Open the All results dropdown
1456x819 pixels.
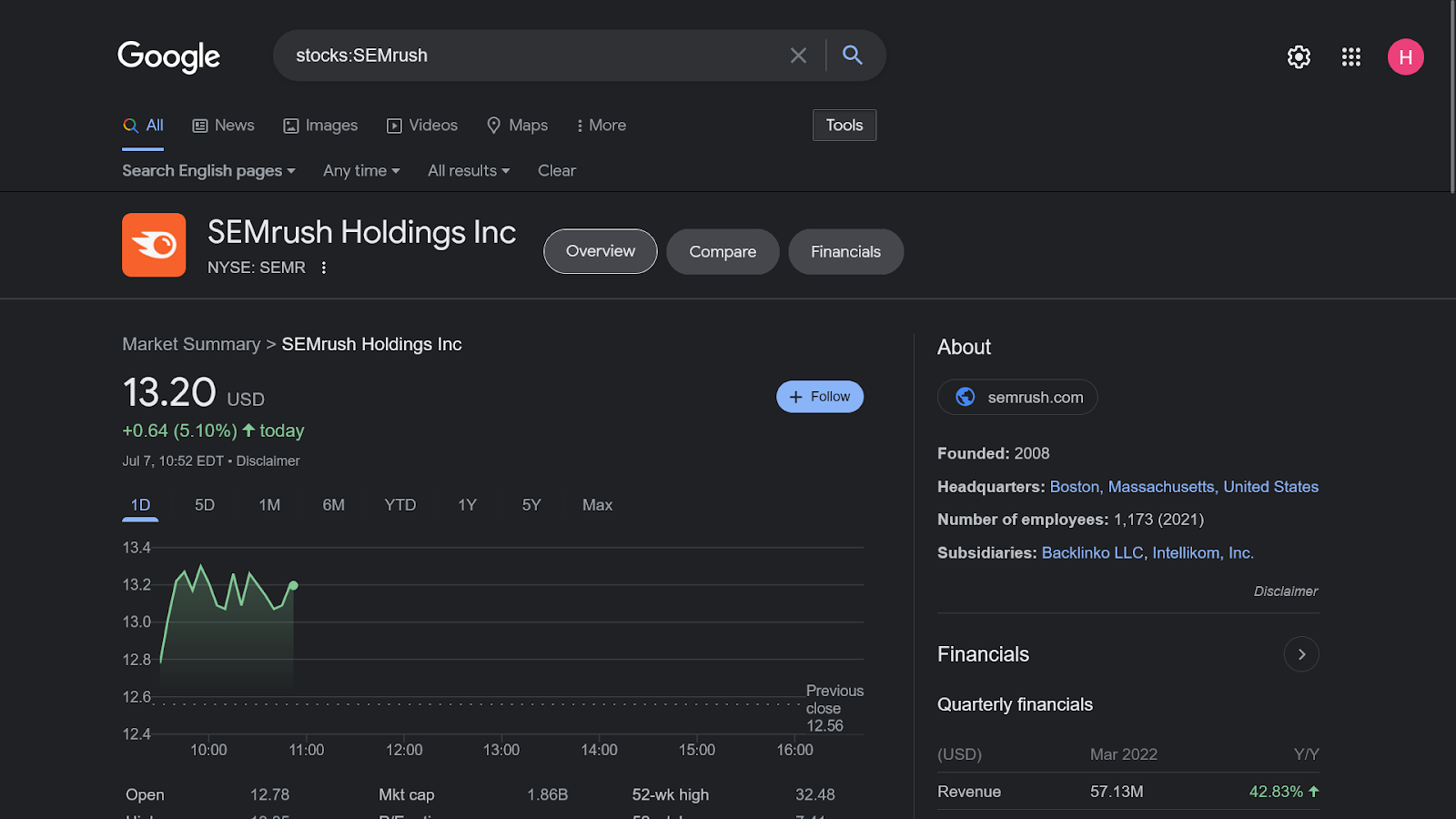(x=469, y=171)
